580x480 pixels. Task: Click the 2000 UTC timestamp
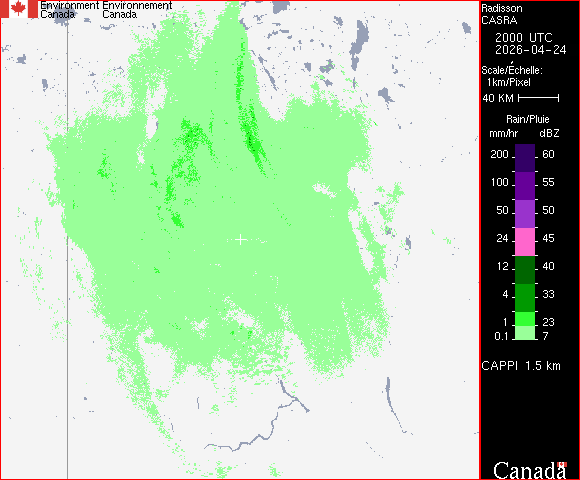523,37
